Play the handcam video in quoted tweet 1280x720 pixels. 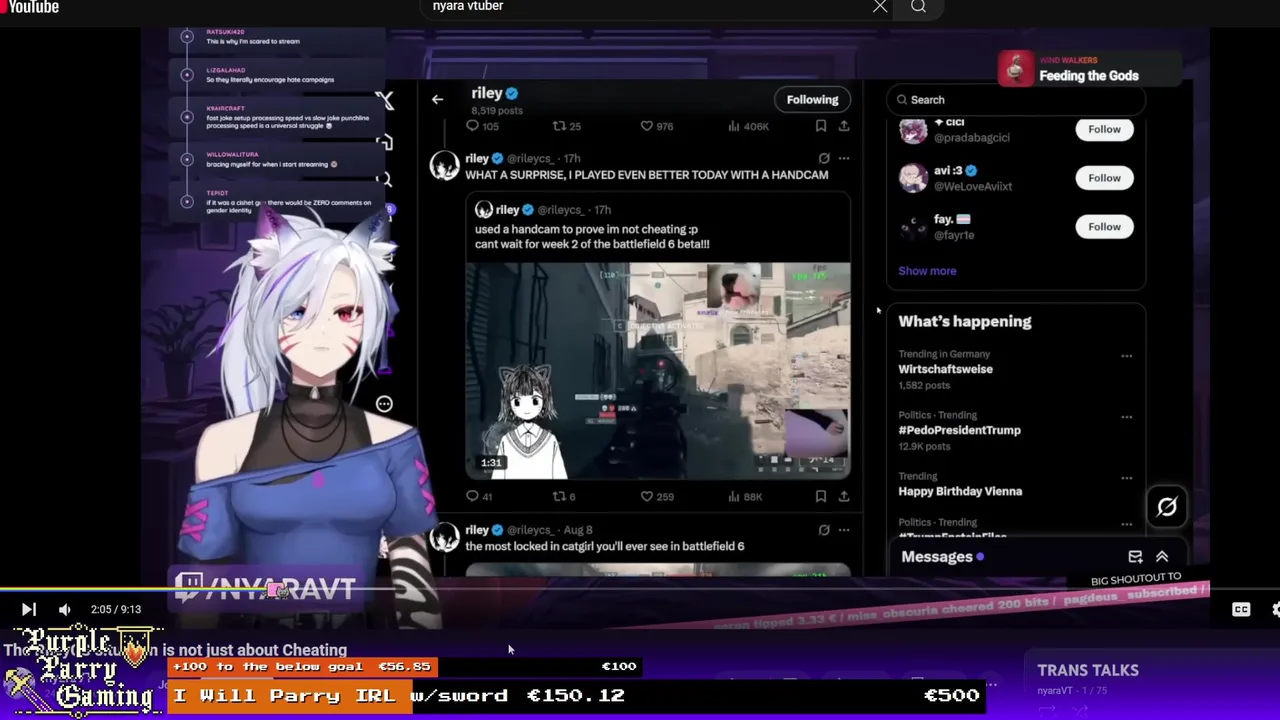pos(658,371)
